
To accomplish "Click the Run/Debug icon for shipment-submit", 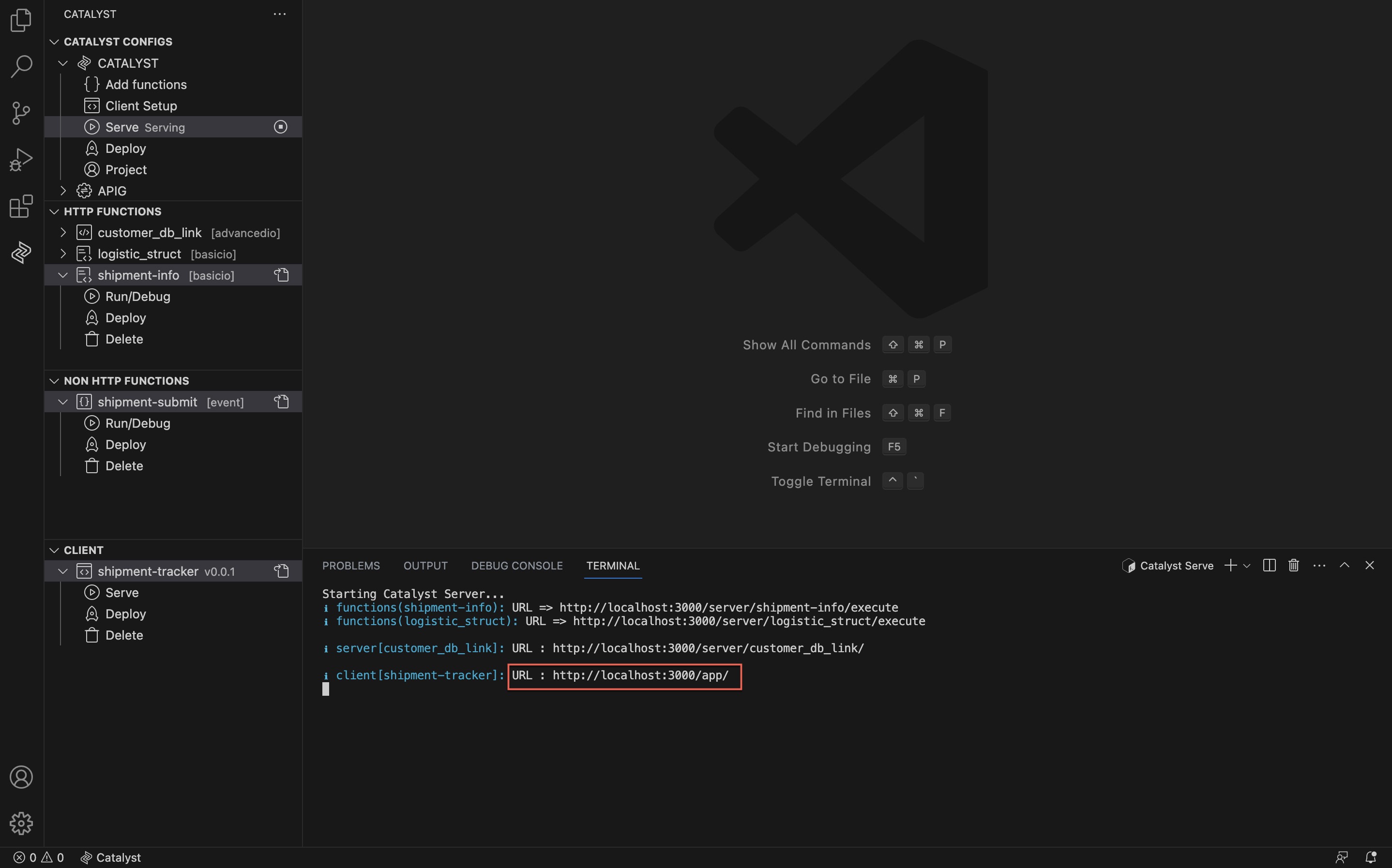I will (x=91, y=423).
